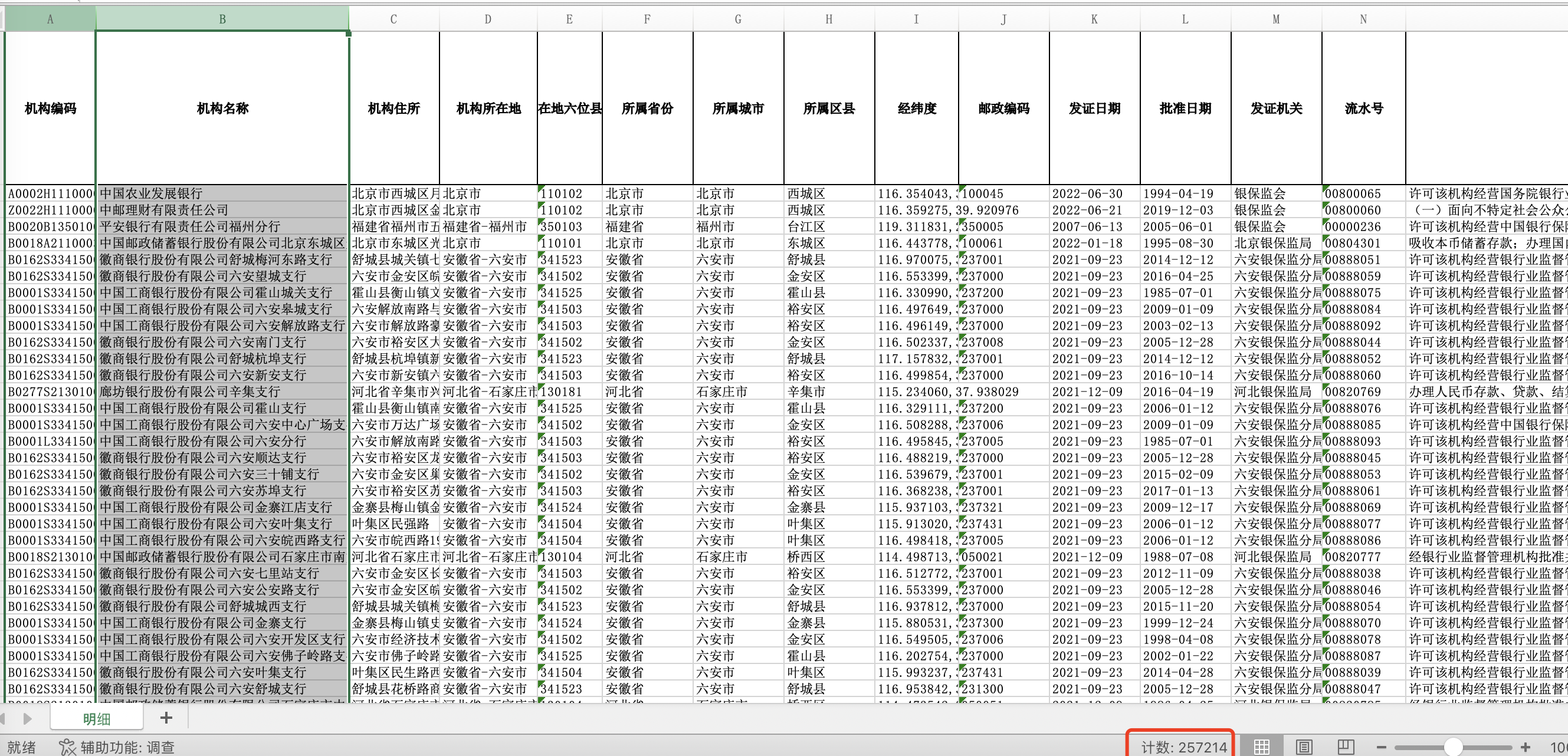The width and height of the screenshot is (1568, 756).
Task: Select column B header
Action: point(222,19)
